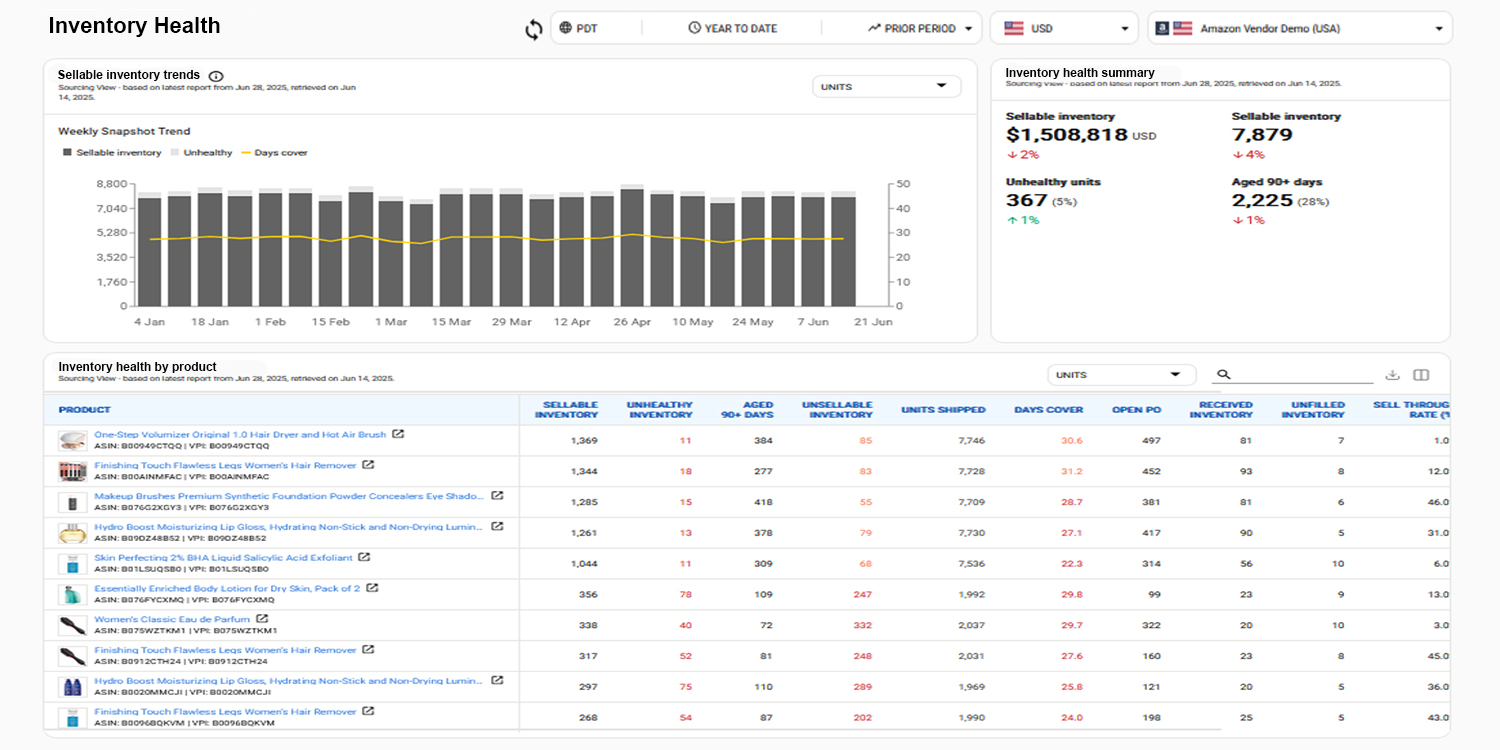Click the info icon beside Sellable inventory trends

216,76
